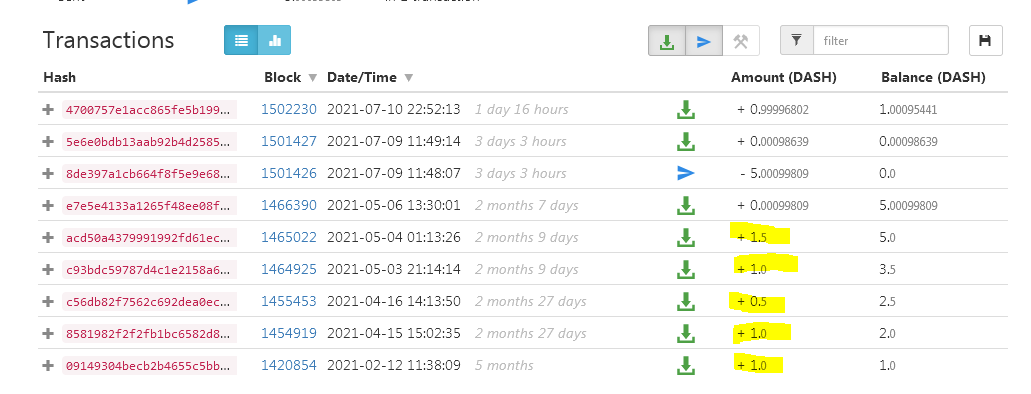This screenshot has height=394, width=1031.
Task: Open block 1466390 link
Action: point(289,205)
